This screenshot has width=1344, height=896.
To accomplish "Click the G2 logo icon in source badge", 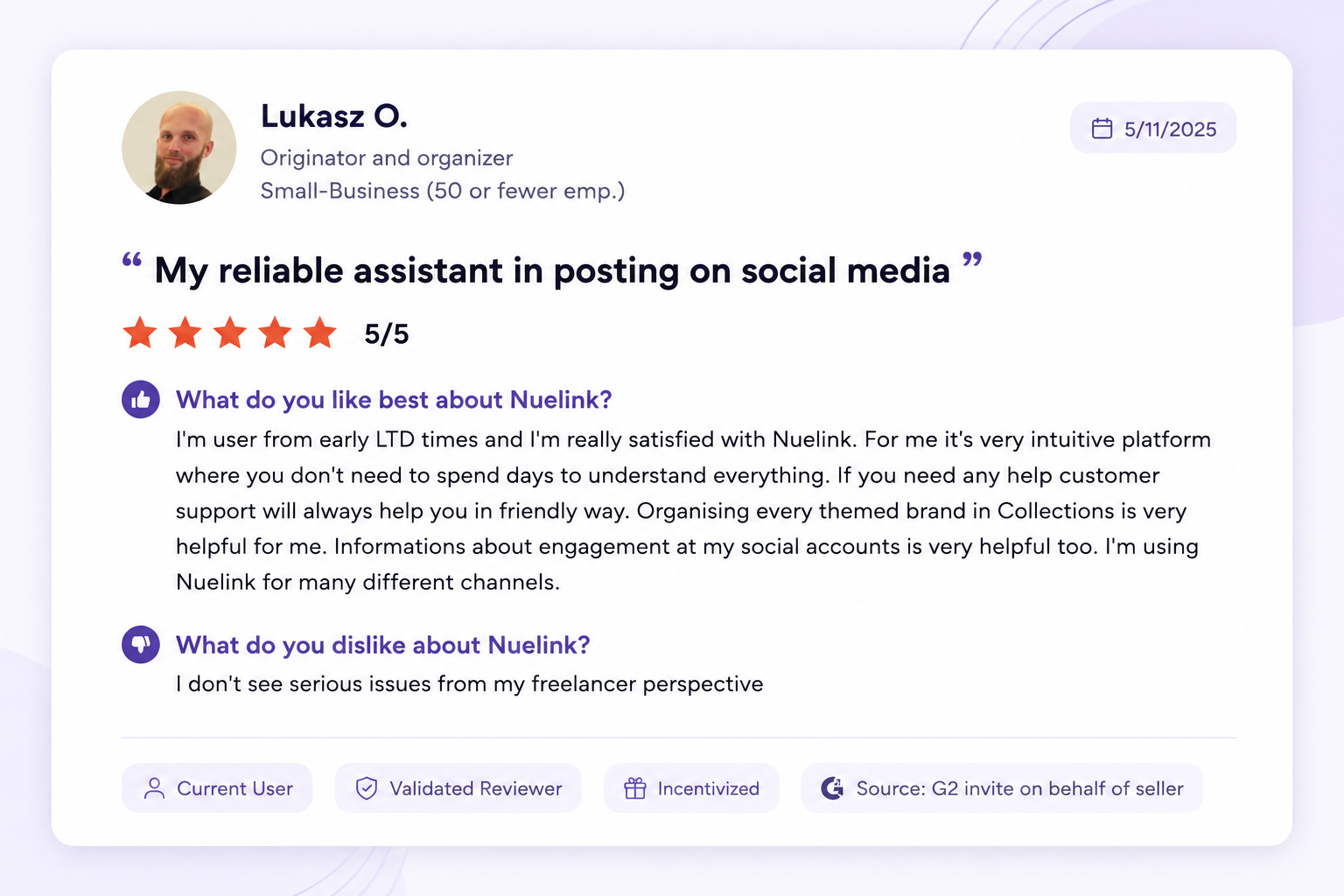I will pyautogui.click(x=832, y=788).
